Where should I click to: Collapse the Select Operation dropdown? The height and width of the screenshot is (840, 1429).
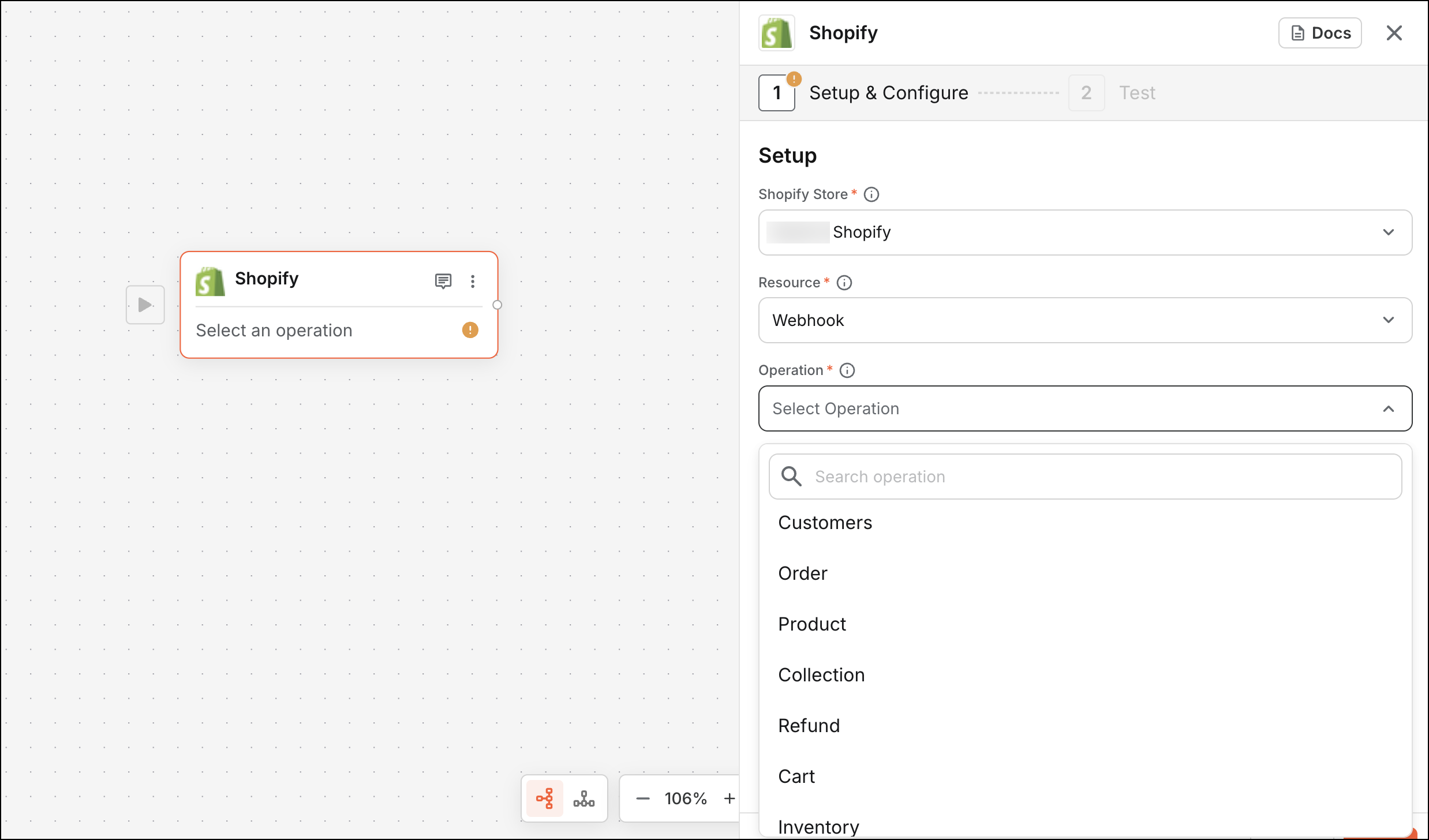point(1085,408)
